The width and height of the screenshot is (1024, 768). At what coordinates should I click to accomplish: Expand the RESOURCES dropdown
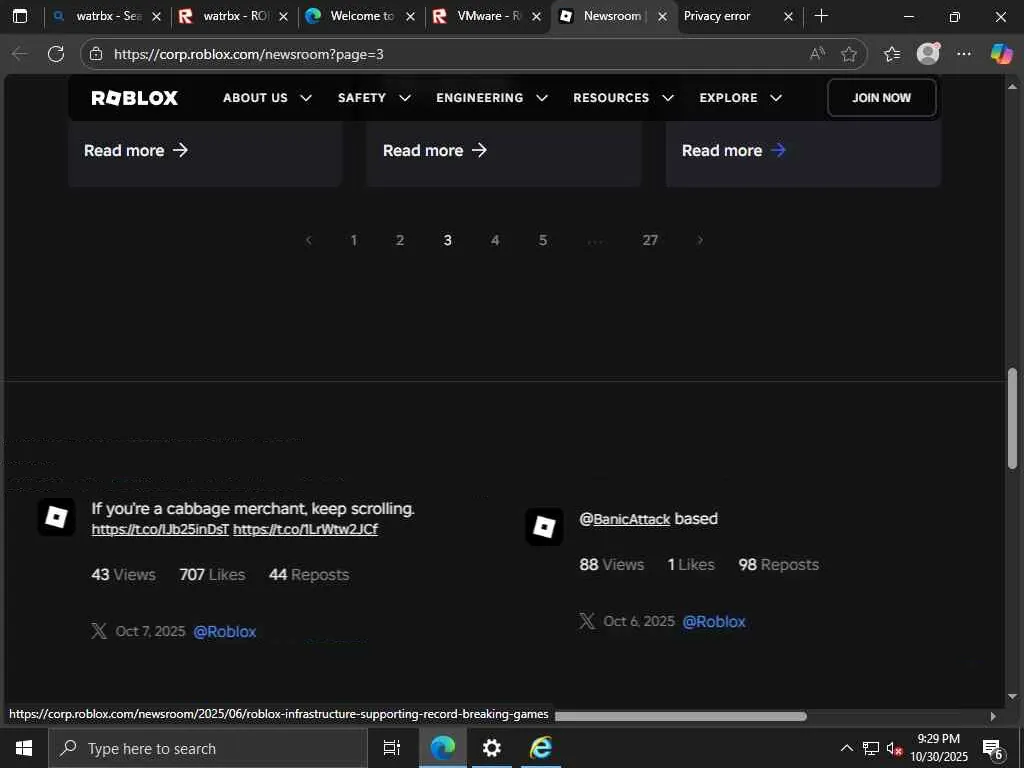point(623,98)
